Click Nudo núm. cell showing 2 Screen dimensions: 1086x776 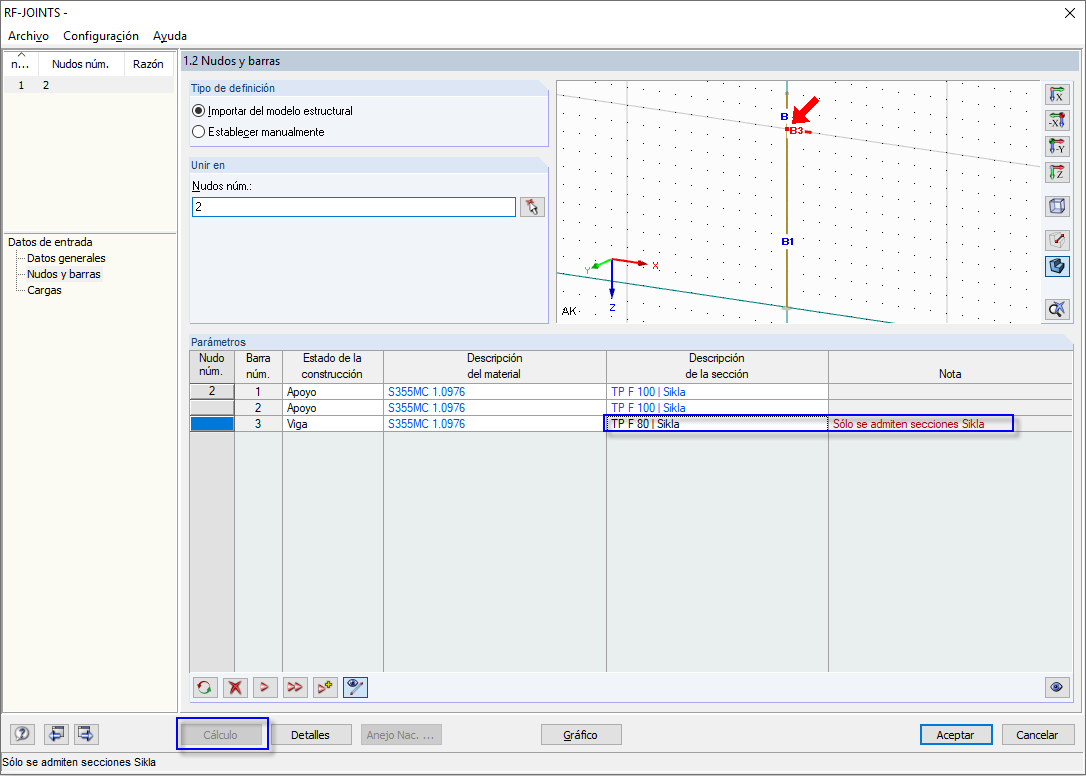[x=212, y=391]
